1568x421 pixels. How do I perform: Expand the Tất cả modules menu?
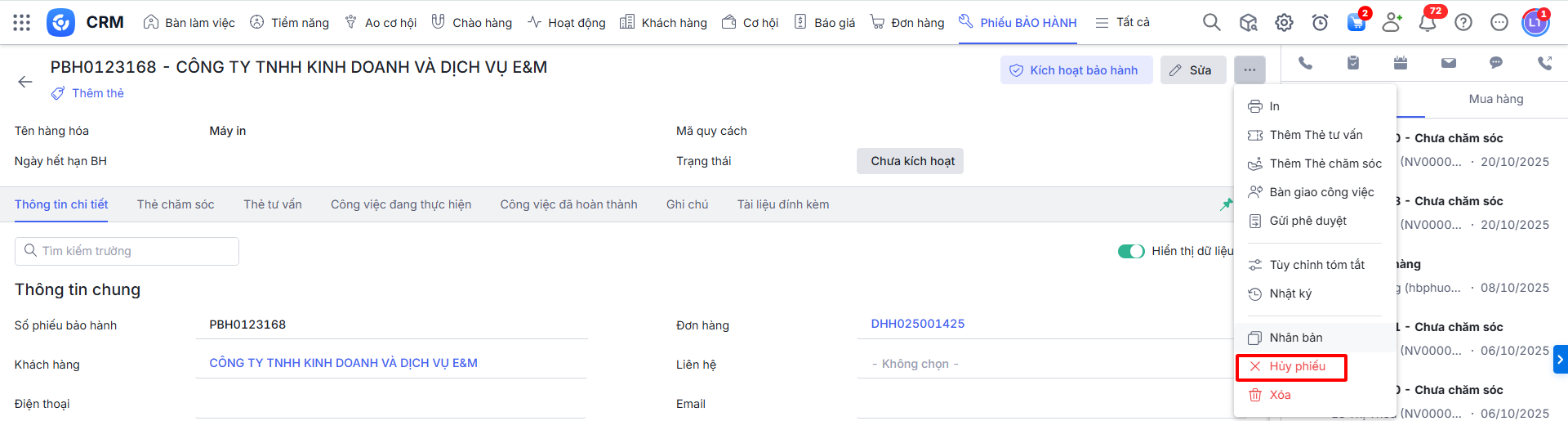[1123, 22]
